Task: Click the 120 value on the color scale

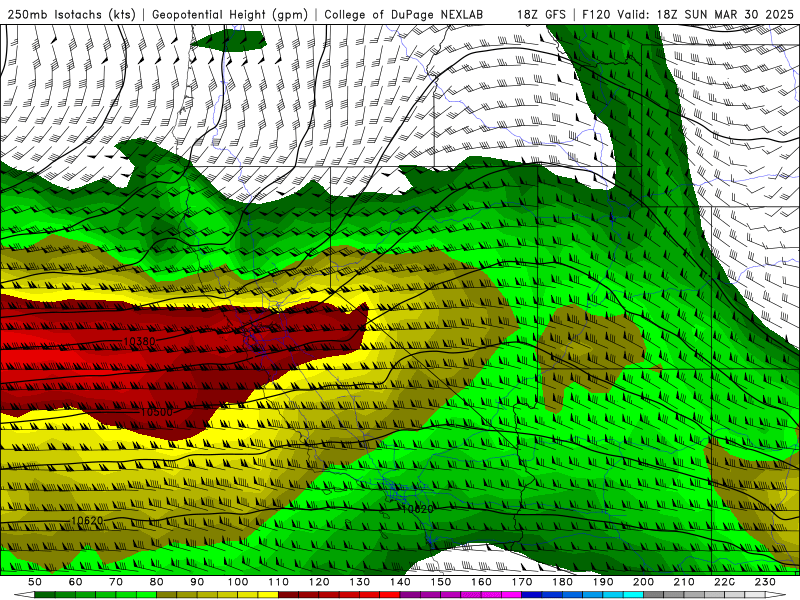Action: (319, 582)
